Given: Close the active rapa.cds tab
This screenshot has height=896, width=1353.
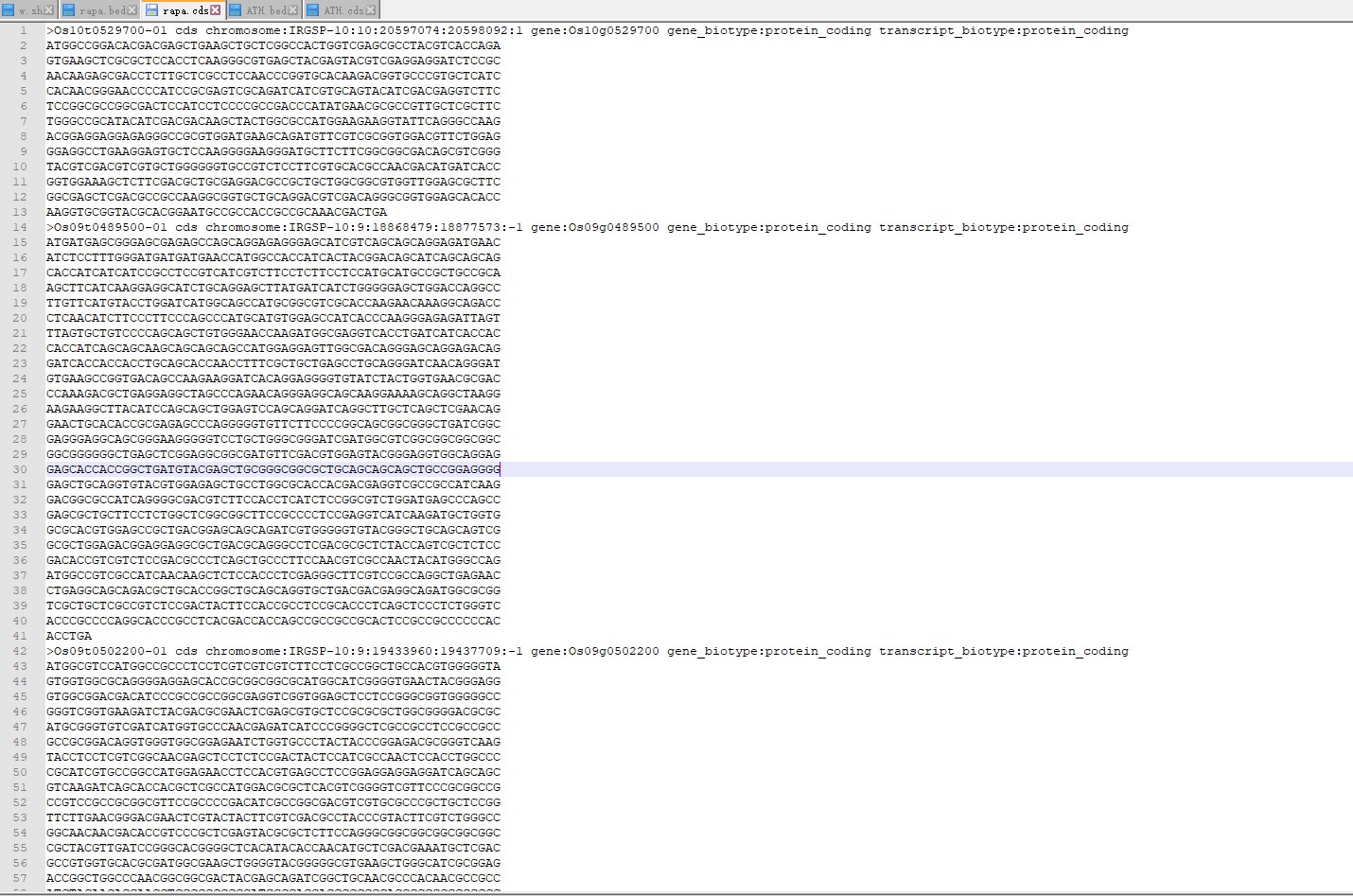Looking at the screenshot, I should pyautogui.click(x=216, y=10).
